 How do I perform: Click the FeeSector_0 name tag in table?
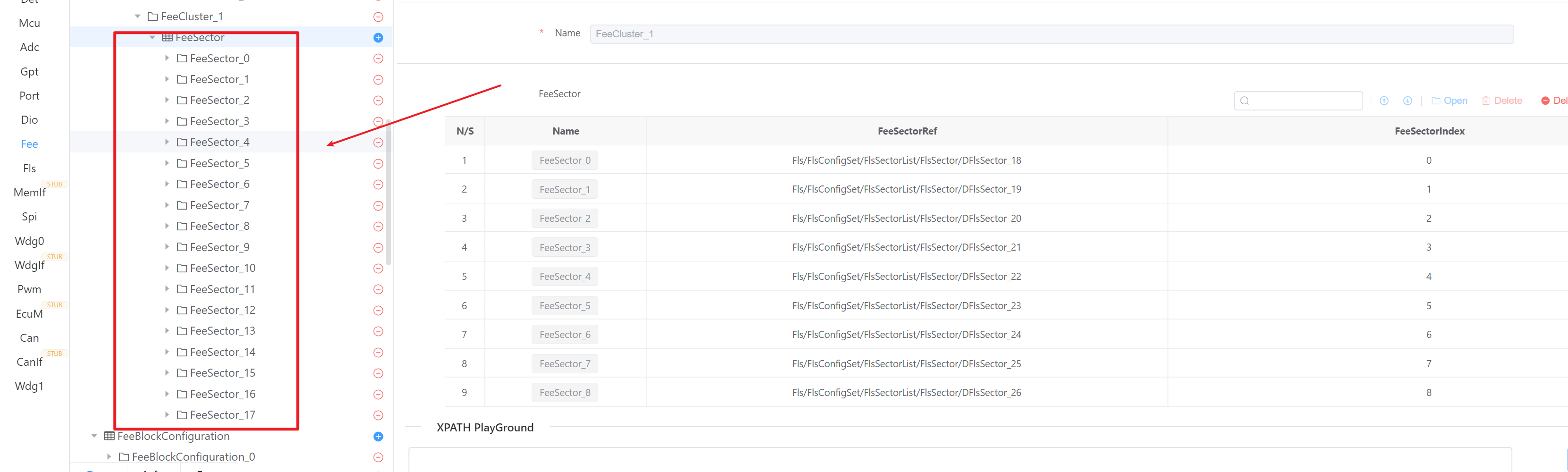tap(565, 160)
